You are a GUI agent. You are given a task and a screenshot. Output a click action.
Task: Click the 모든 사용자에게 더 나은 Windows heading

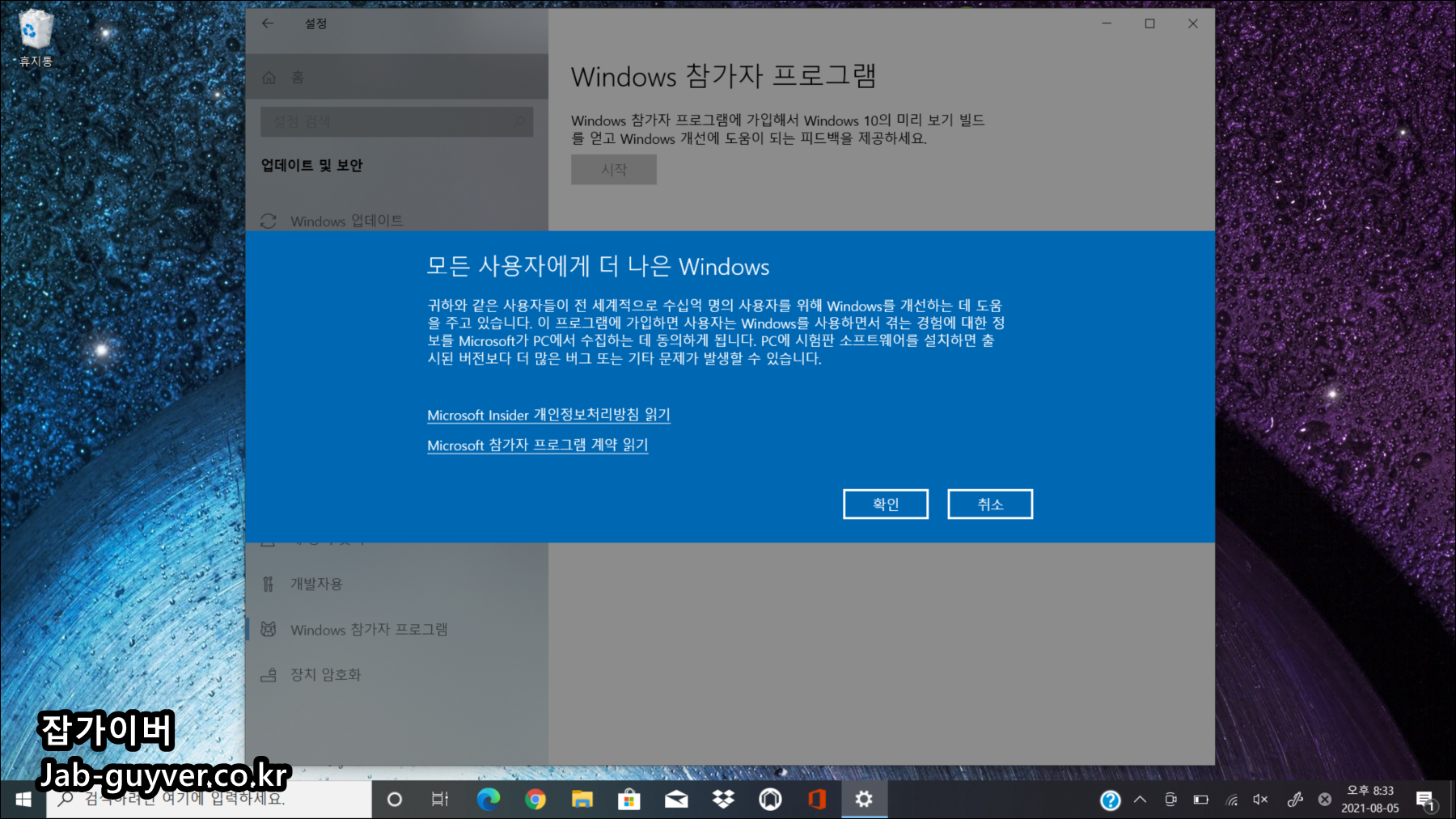point(598,266)
